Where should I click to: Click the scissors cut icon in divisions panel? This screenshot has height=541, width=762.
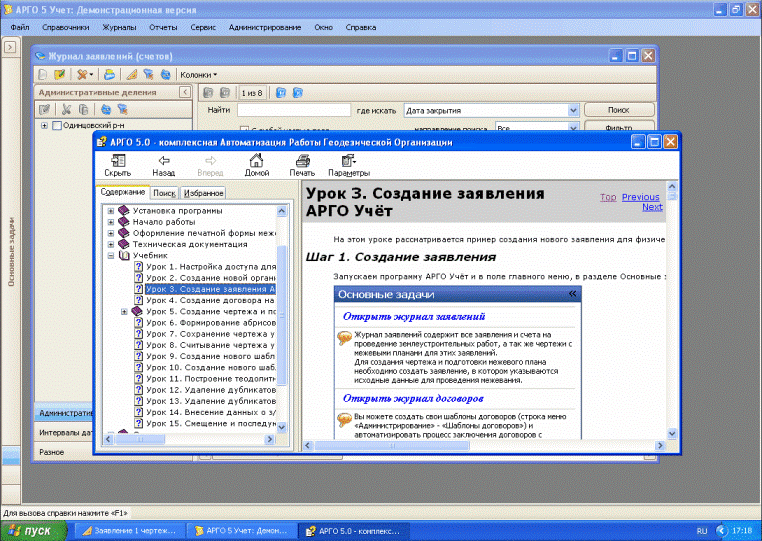coord(66,109)
